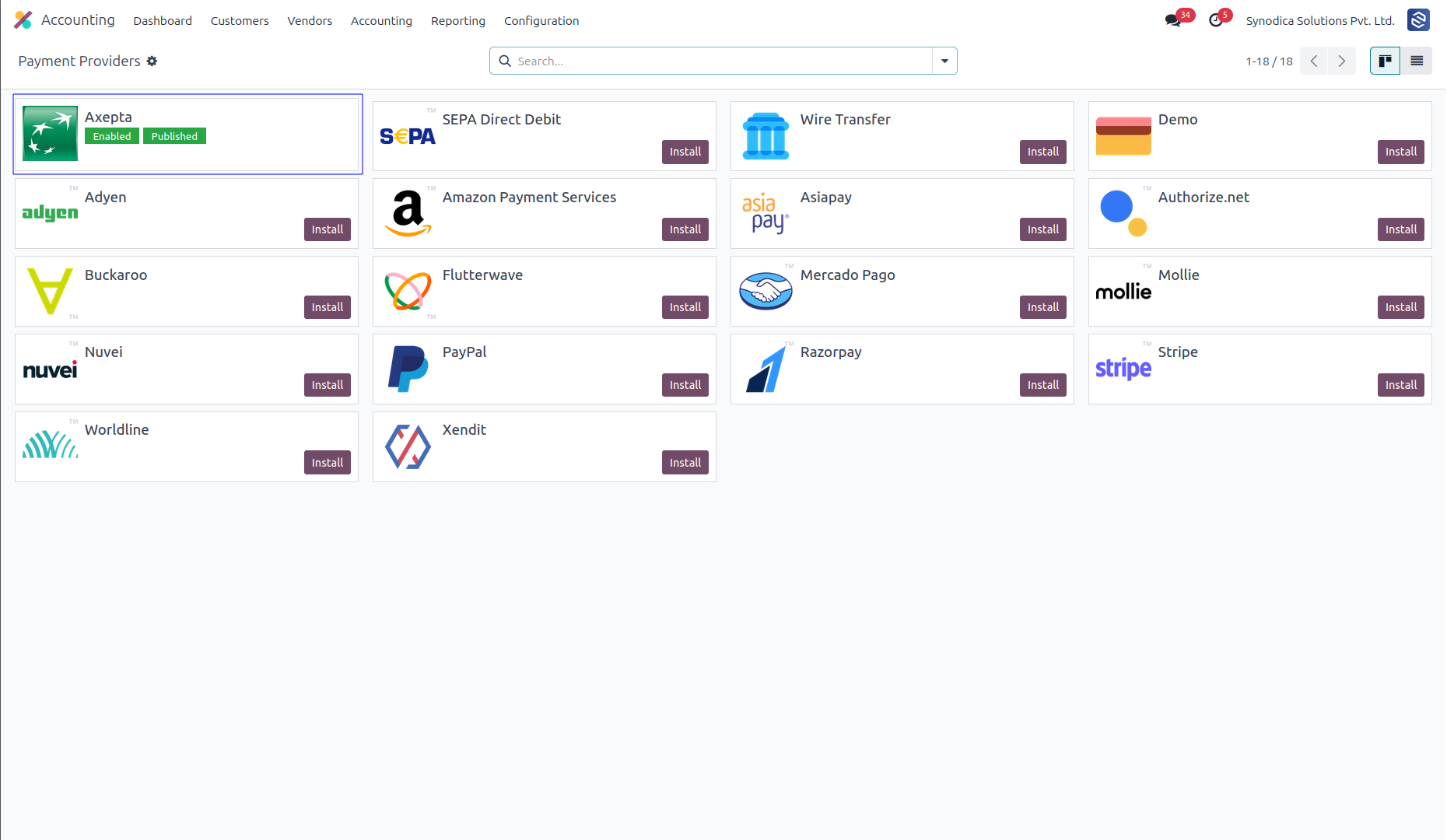Open the Axepta provider card title

point(108,117)
